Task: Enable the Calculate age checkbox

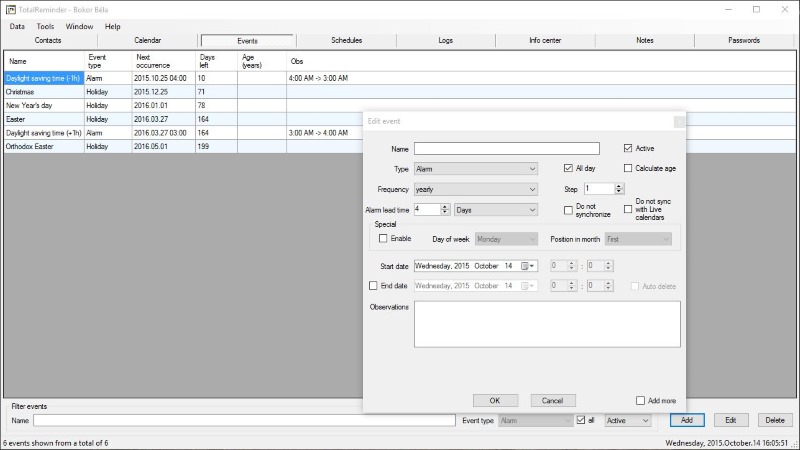Action: pos(628,168)
